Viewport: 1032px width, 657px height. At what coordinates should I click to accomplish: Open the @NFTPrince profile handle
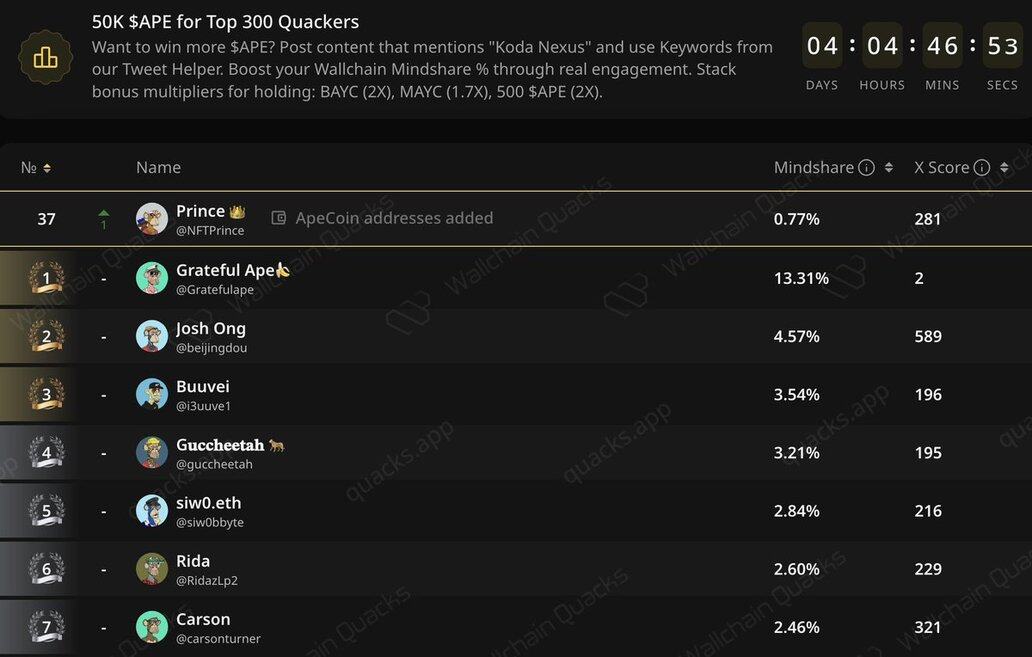coord(210,231)
